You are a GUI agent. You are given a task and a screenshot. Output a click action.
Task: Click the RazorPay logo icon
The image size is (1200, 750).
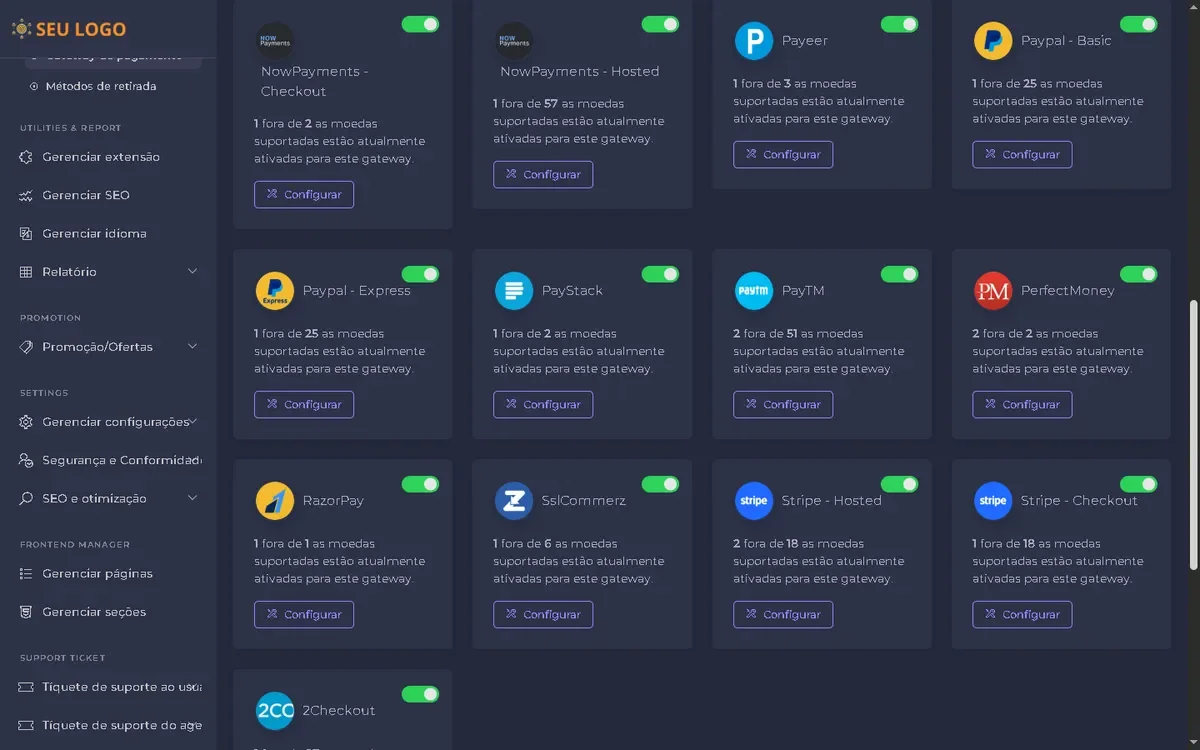click(275, 501)
